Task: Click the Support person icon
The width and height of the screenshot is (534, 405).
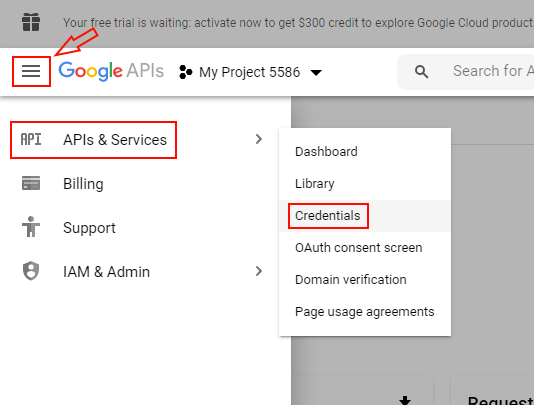Action: (x=31, y=227)
